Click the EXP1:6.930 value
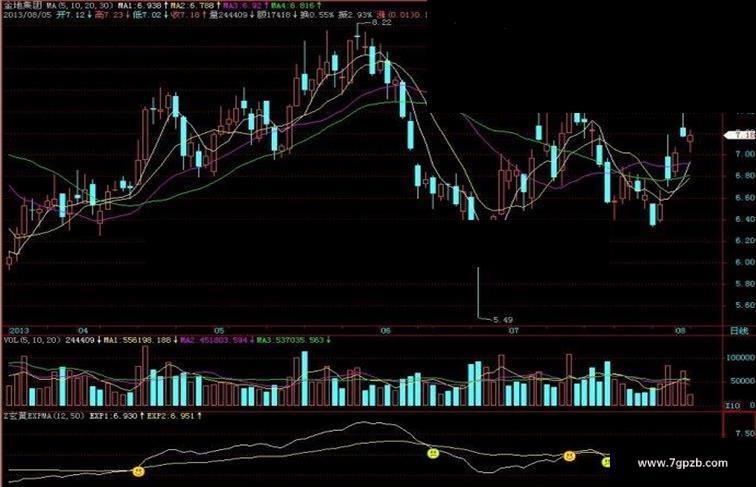Viewport: 756px width, 487px height. (114, 415)
